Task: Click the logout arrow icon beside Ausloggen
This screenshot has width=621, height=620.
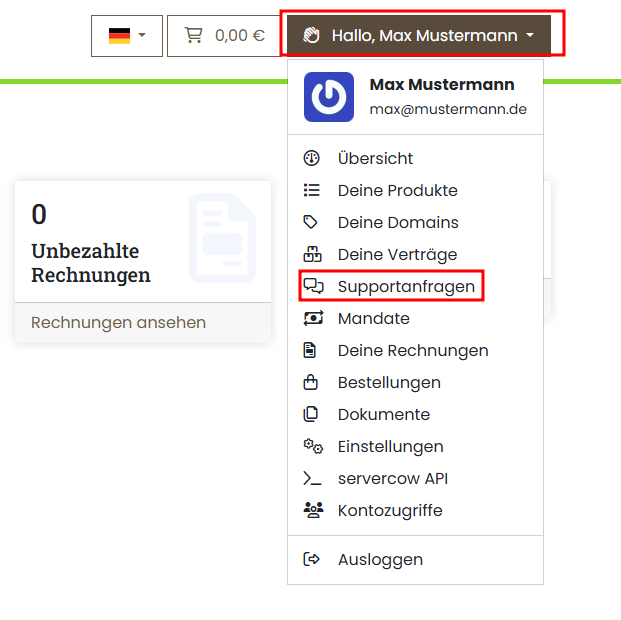Action: (x=311, y=559)
